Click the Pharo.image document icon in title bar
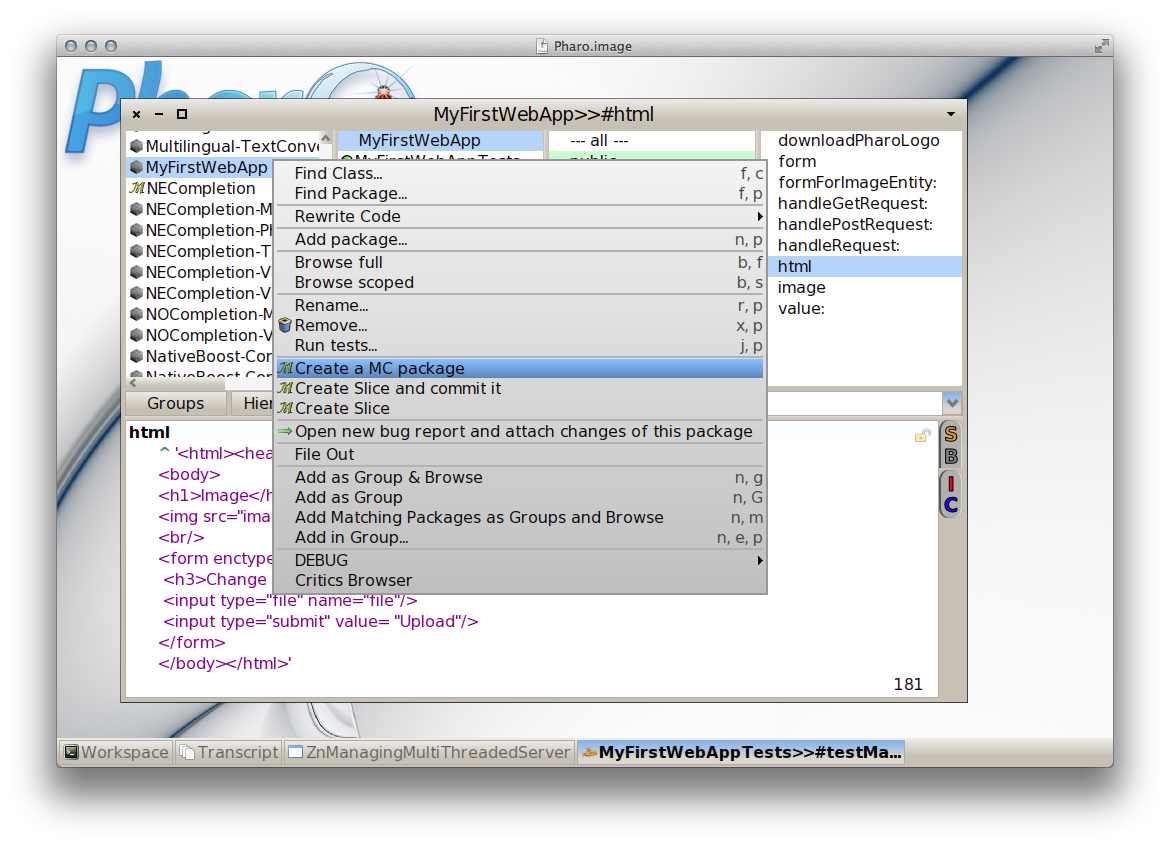The height and width of the screenshot is (846, 1170). click(x=542, y=46)
